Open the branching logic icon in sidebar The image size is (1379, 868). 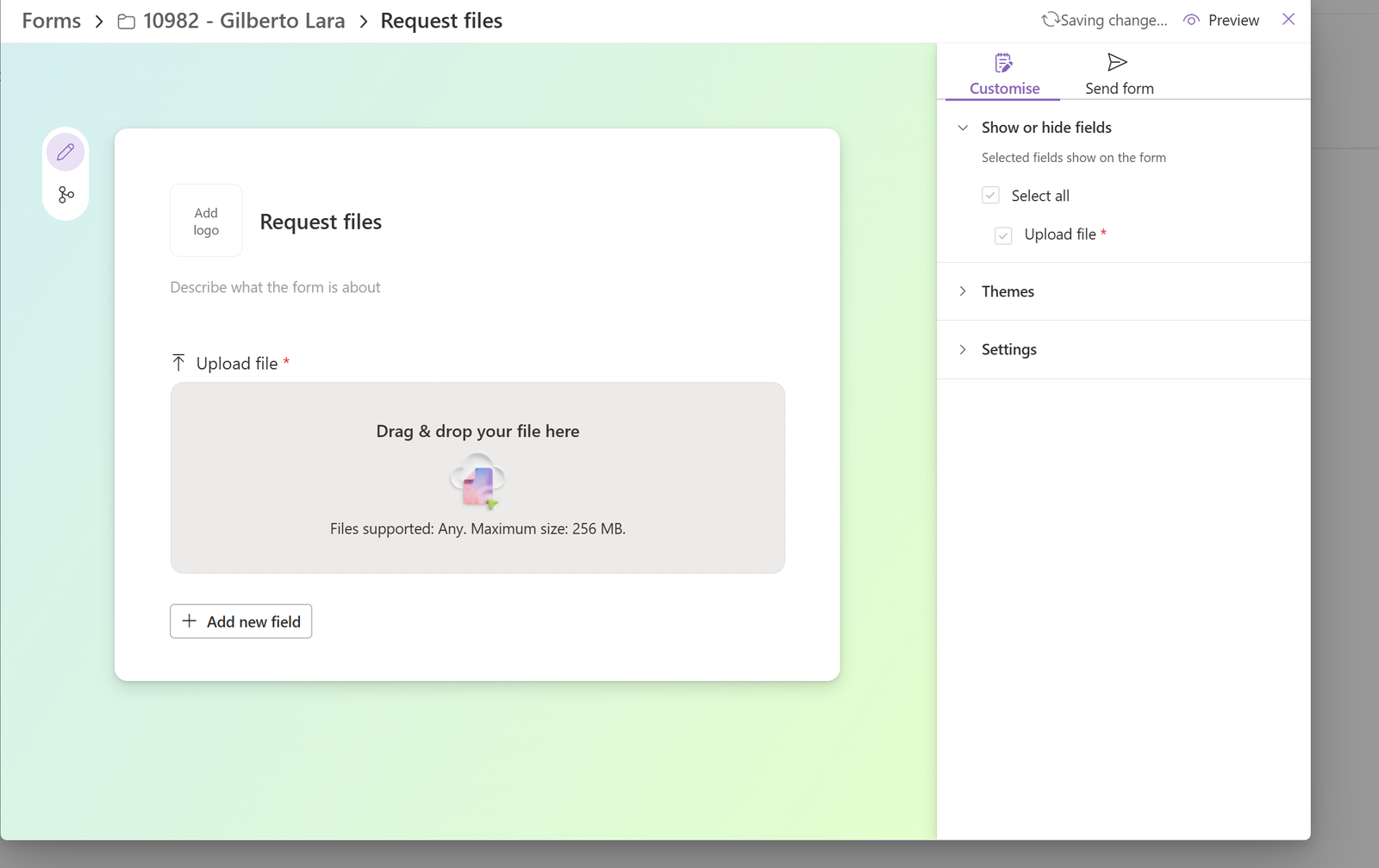66,195
